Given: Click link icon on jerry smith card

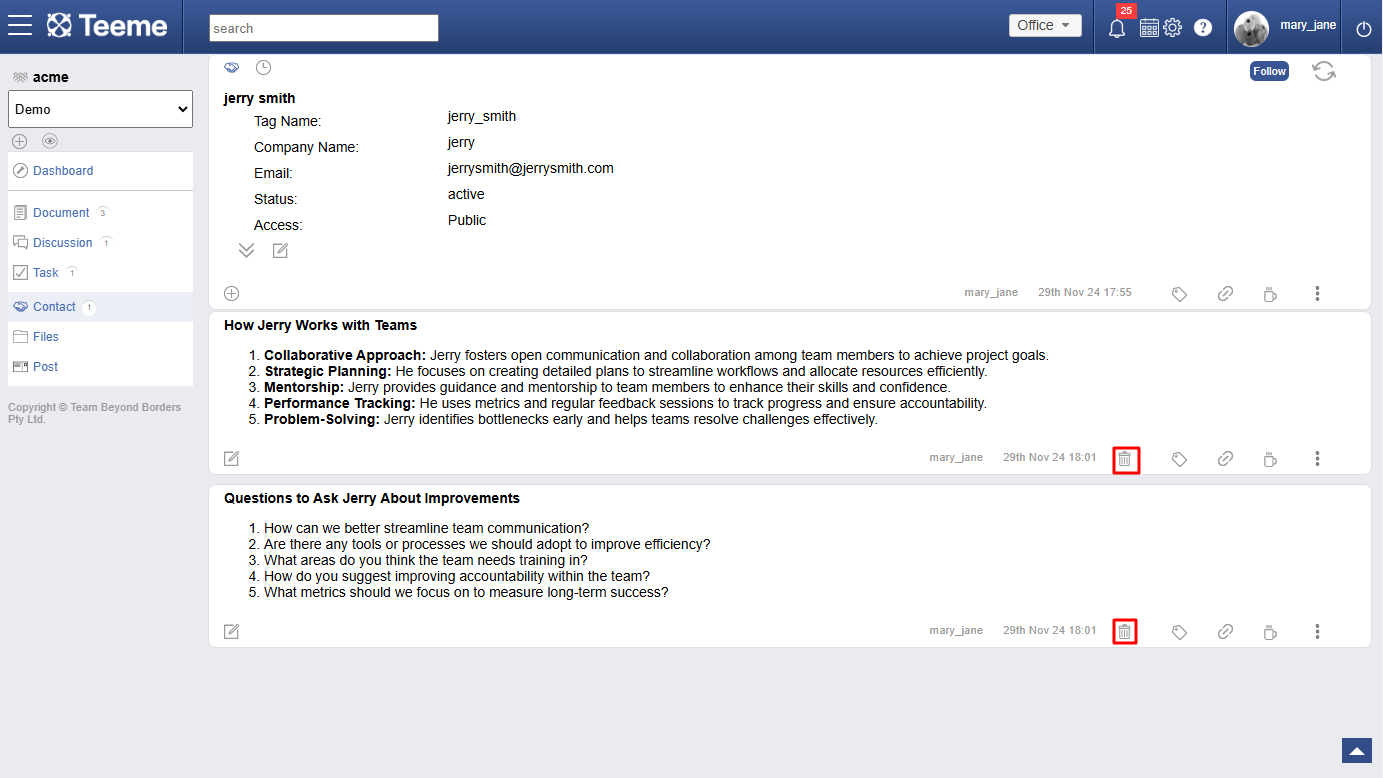Looking at the screenshot, I should 1225,294.
